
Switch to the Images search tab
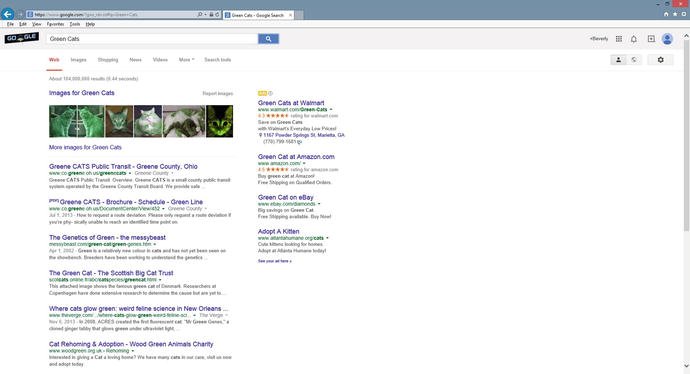tap(78, 59)
